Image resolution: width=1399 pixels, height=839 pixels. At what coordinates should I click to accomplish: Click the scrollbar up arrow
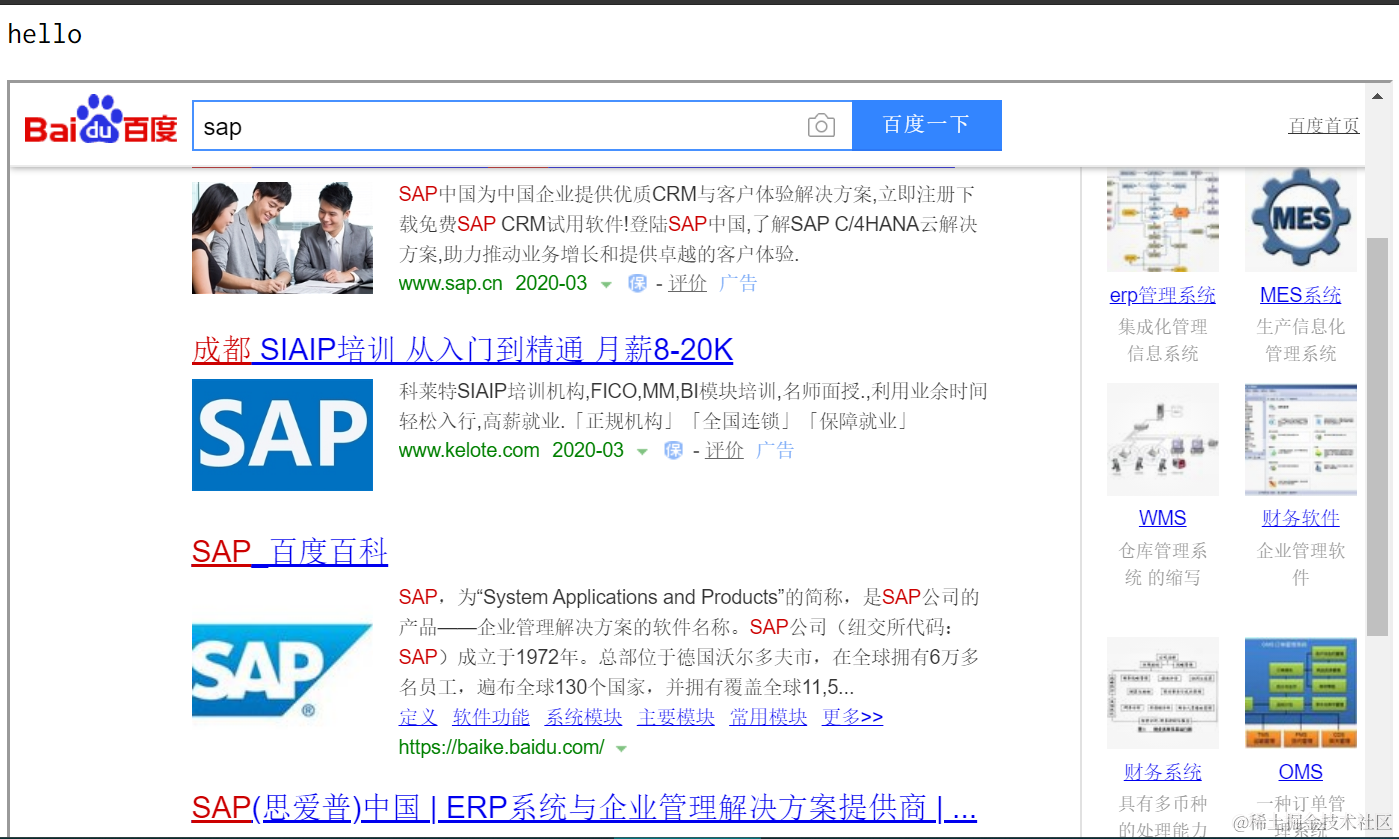pos(1377,97)
